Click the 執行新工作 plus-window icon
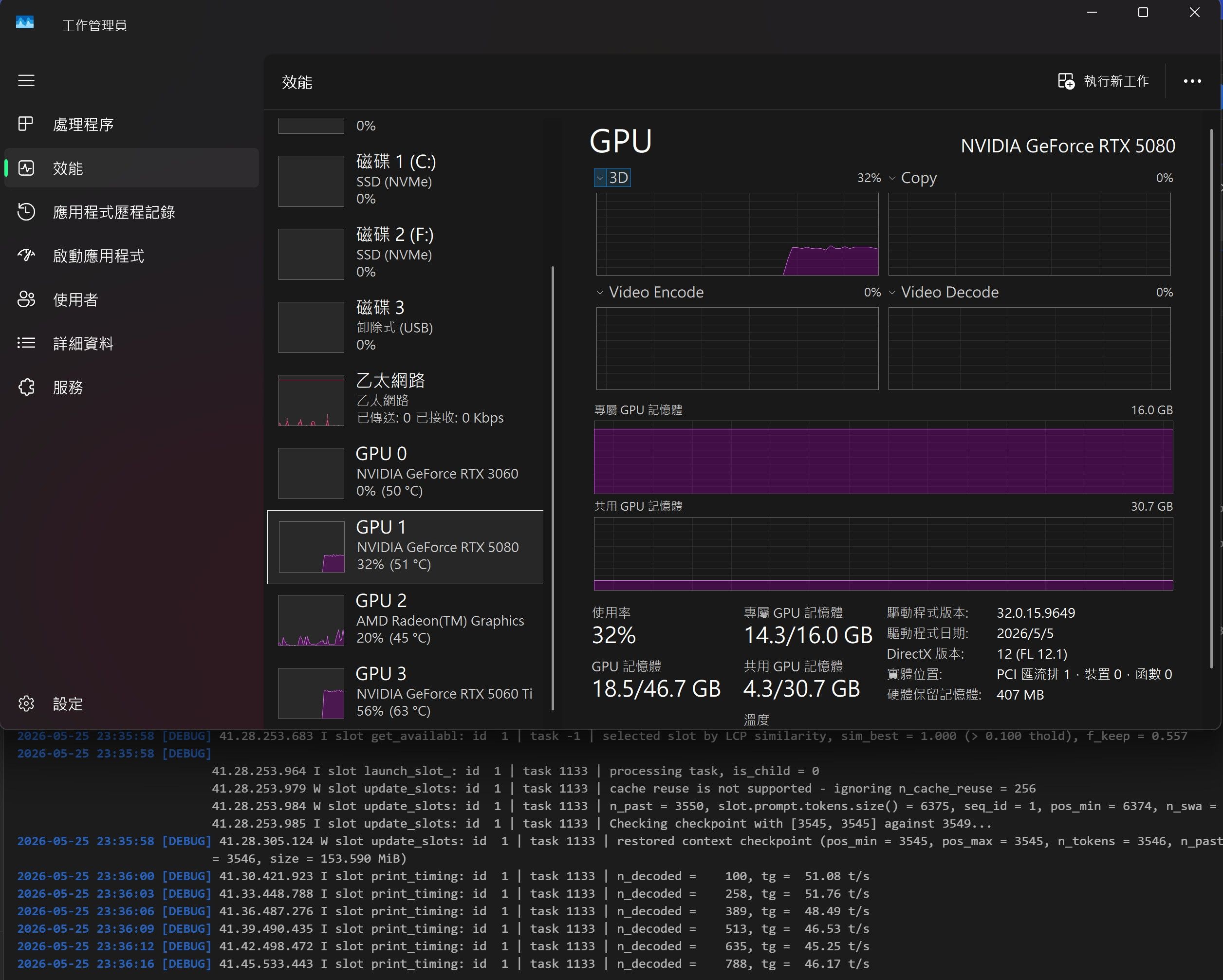 pyautogui.click(x=1066, y=81)
